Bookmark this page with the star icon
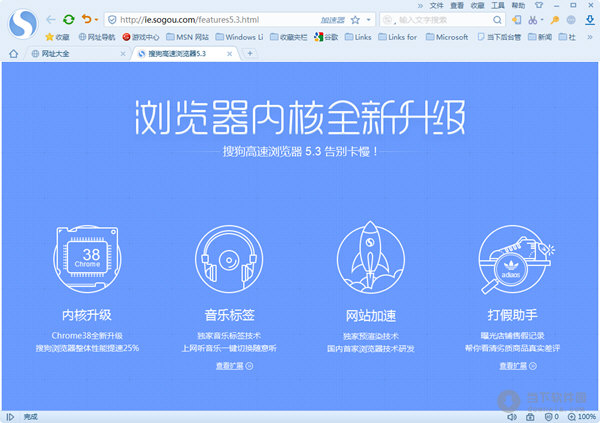The width and height of the screenshot is (600, 423). click(x=355, y=20)
